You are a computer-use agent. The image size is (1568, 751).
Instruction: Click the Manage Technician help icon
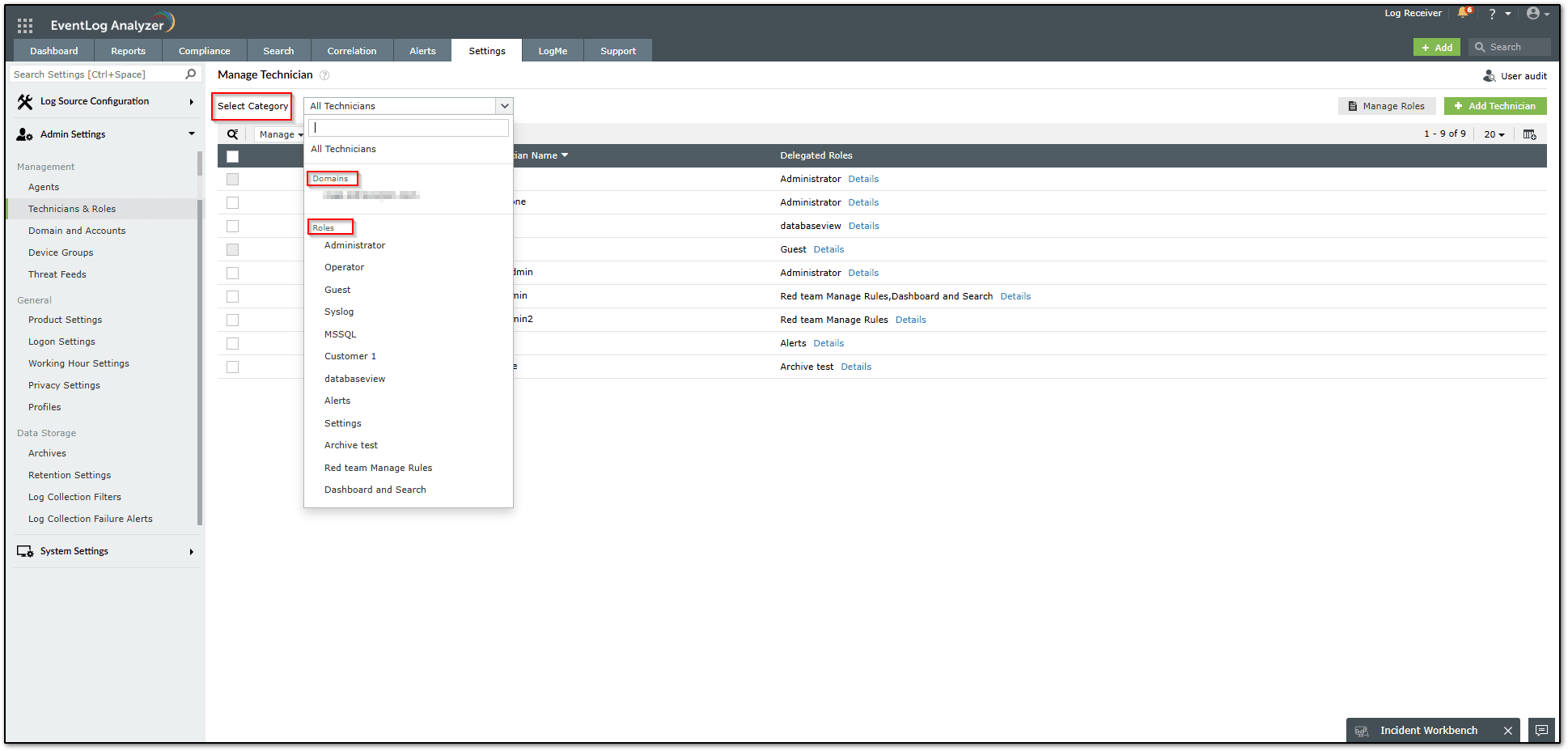click(x=324, y=75)
